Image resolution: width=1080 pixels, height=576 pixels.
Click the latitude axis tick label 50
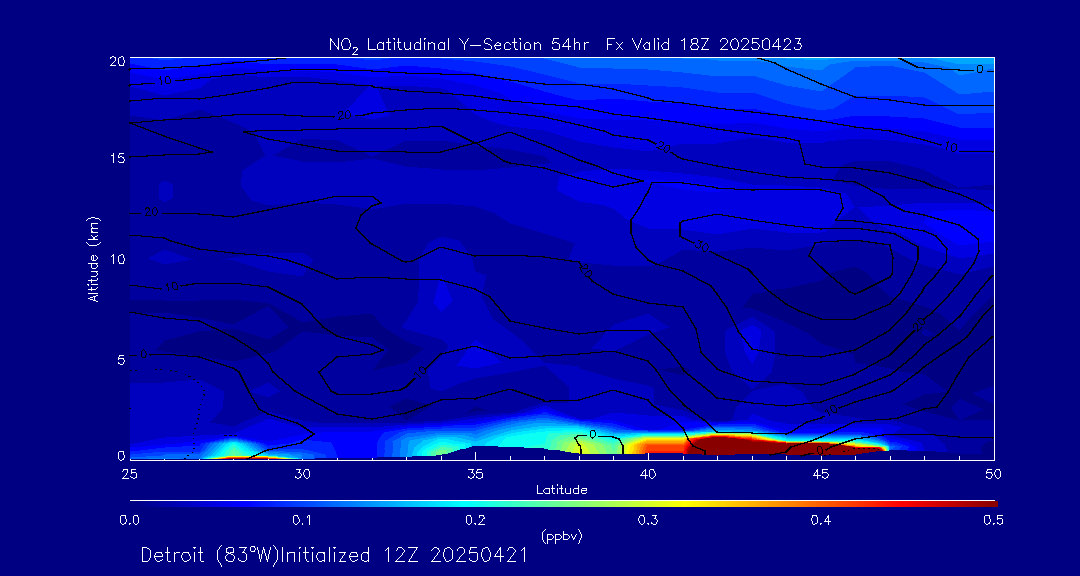coord(993,474)
